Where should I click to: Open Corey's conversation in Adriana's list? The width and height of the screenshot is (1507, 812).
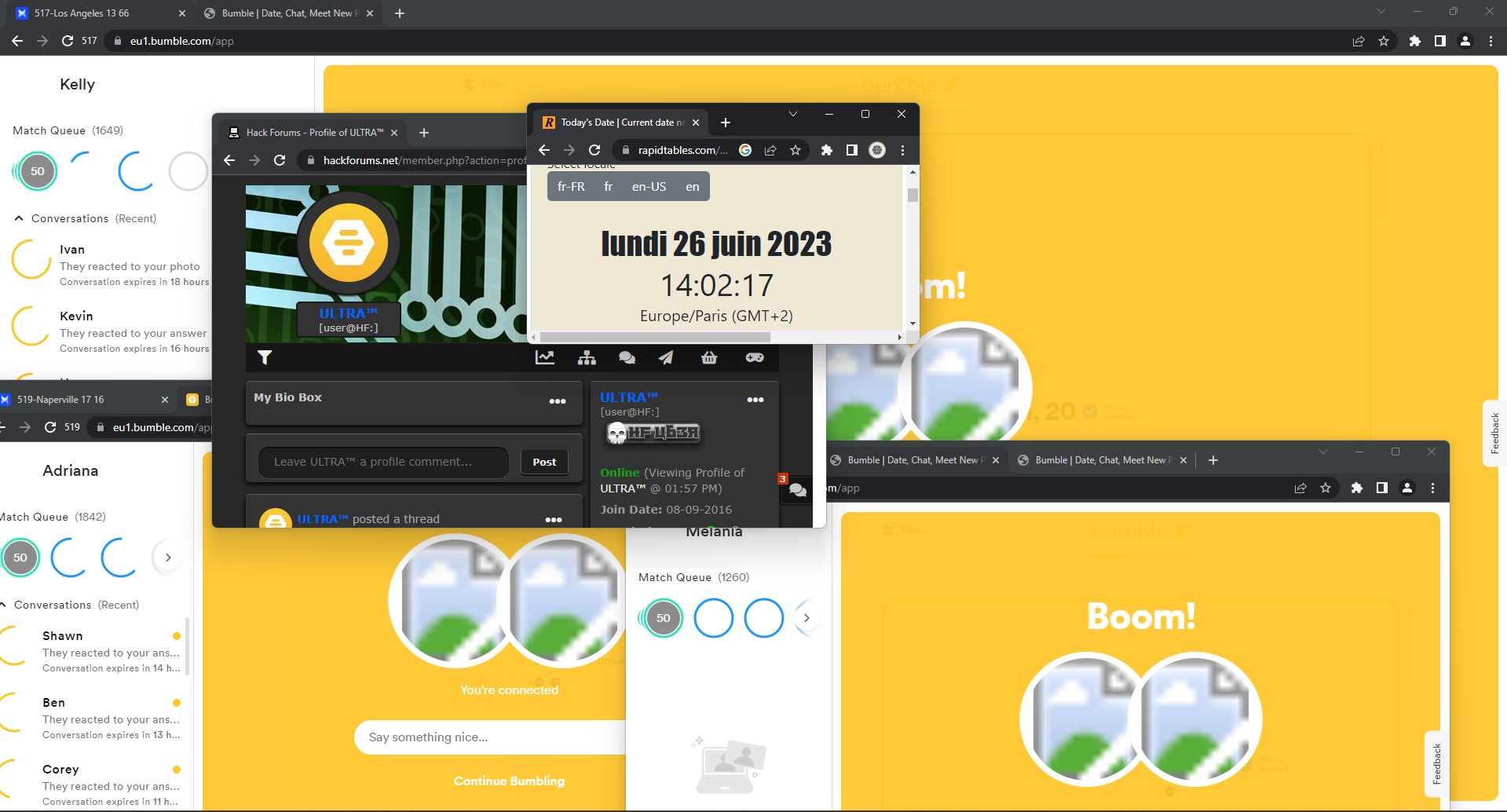tap(94, 785)
